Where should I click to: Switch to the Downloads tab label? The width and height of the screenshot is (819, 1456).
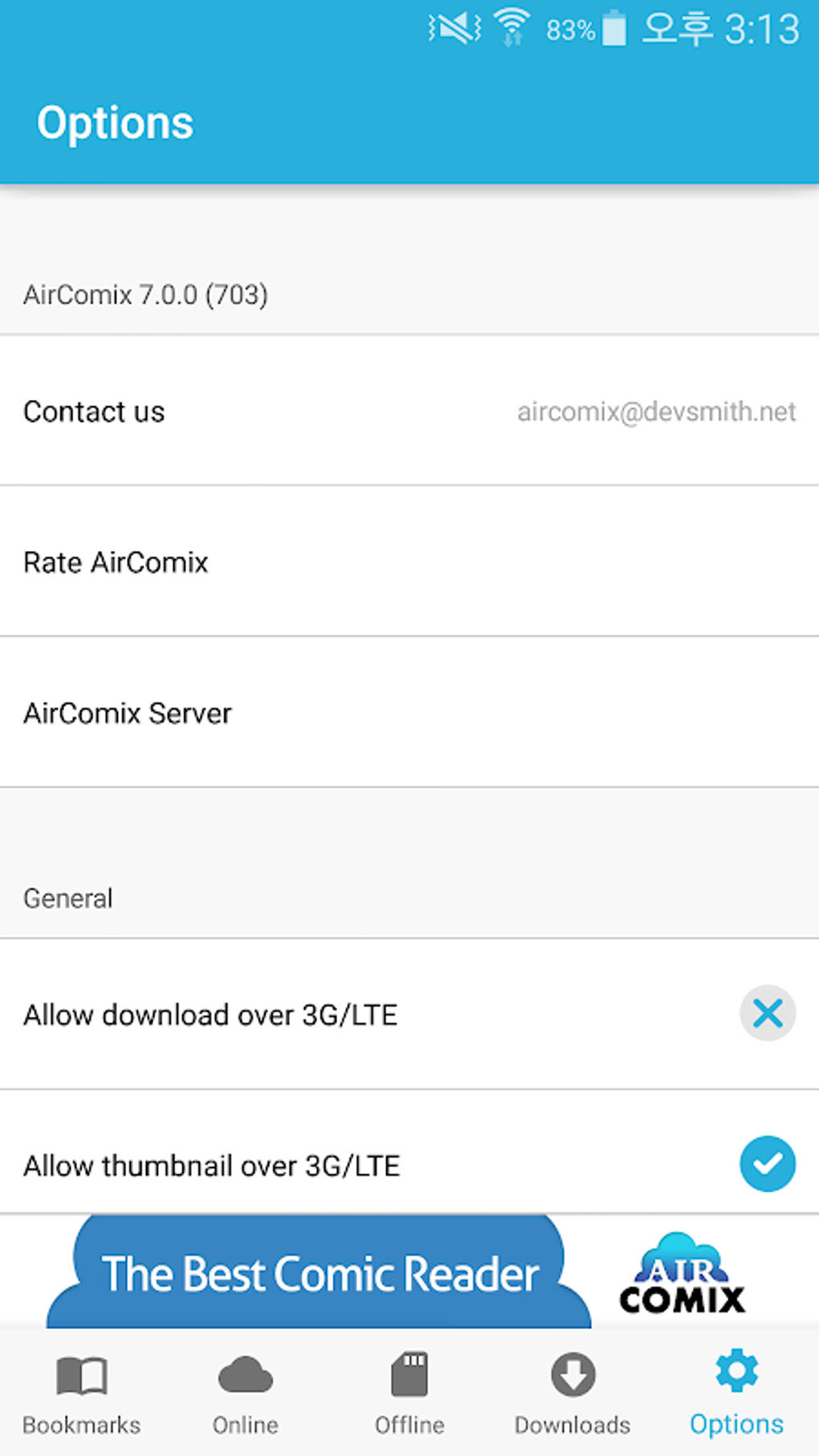click(572, 1425)
